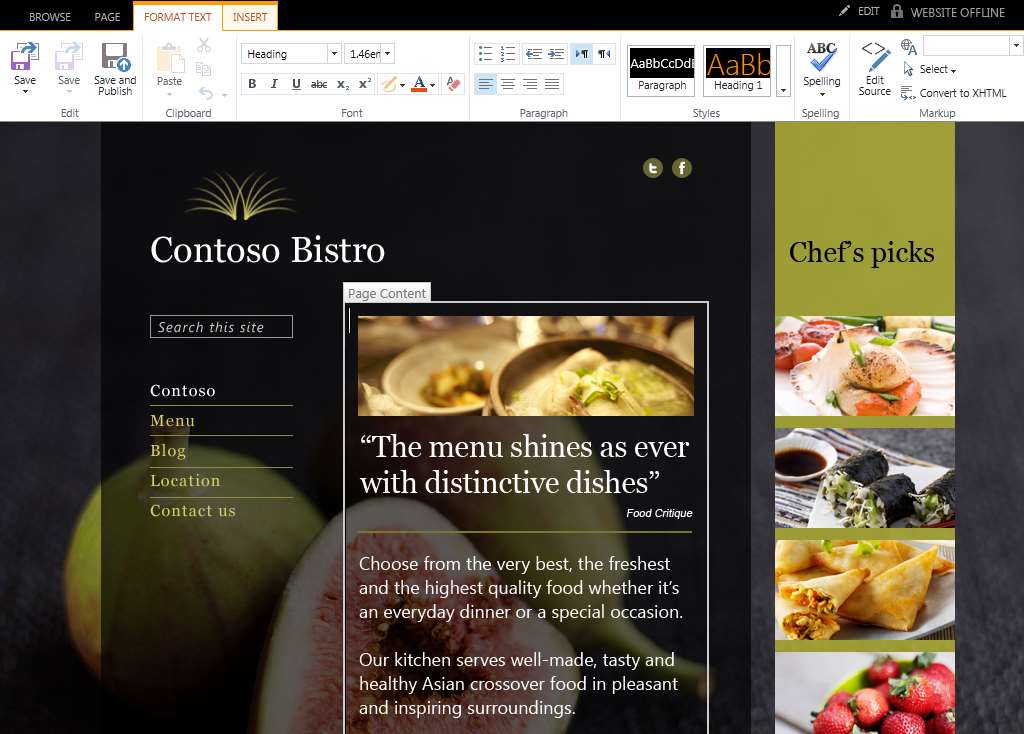Set left-to-right text direction

[x=582, y=54]
